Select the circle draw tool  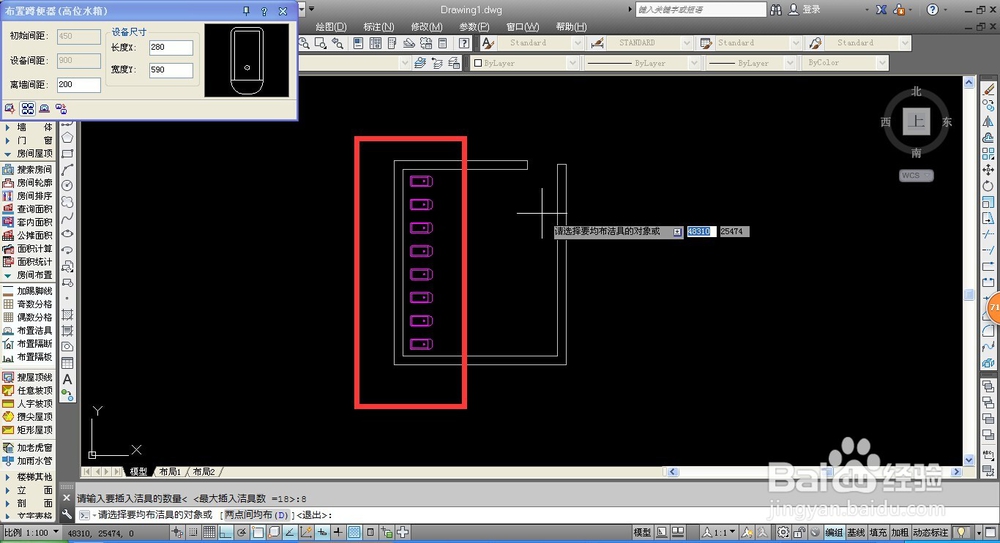click(67, 186)
